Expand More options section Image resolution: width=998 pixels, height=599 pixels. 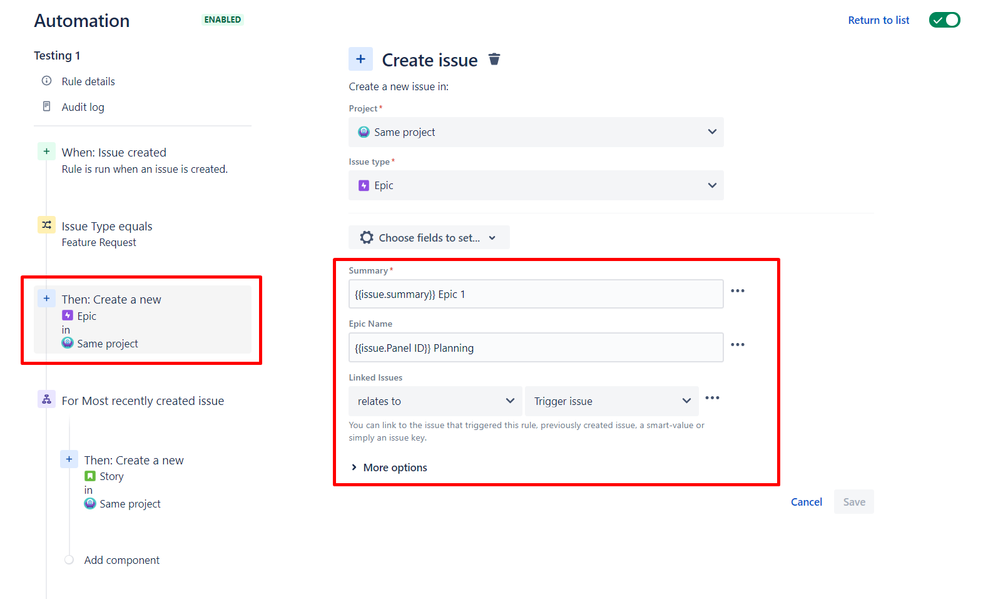(x=389, y=467)
